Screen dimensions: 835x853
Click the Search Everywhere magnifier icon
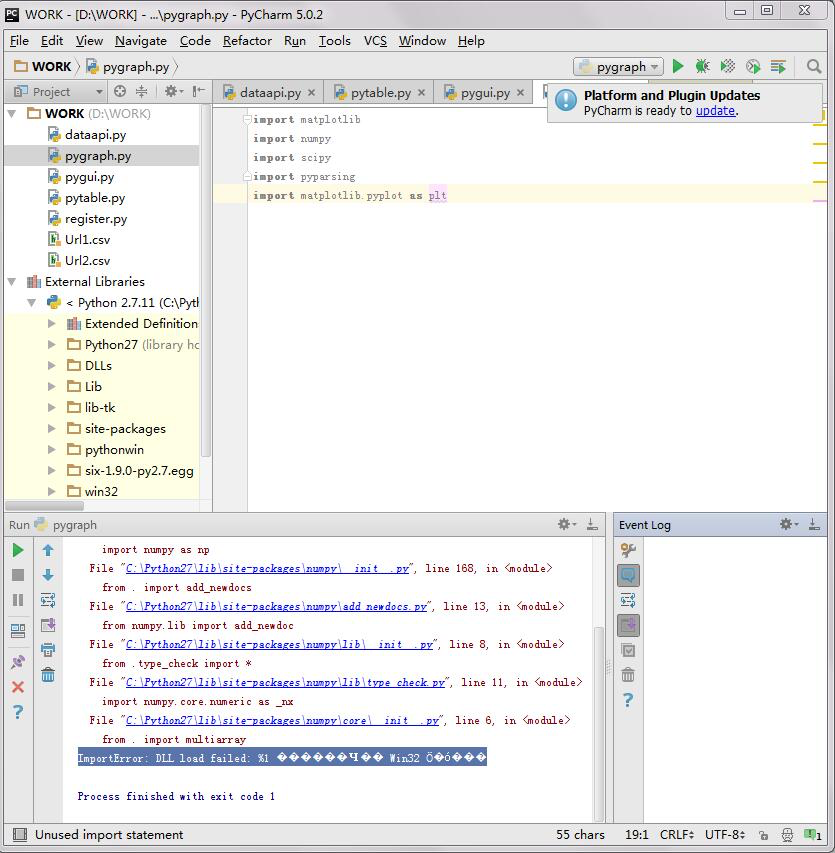tap(814, 67)
